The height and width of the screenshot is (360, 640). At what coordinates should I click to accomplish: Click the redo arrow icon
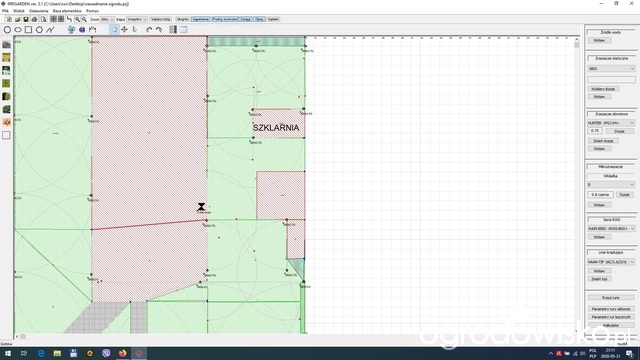pyautogui.click(x=159, y=29)
